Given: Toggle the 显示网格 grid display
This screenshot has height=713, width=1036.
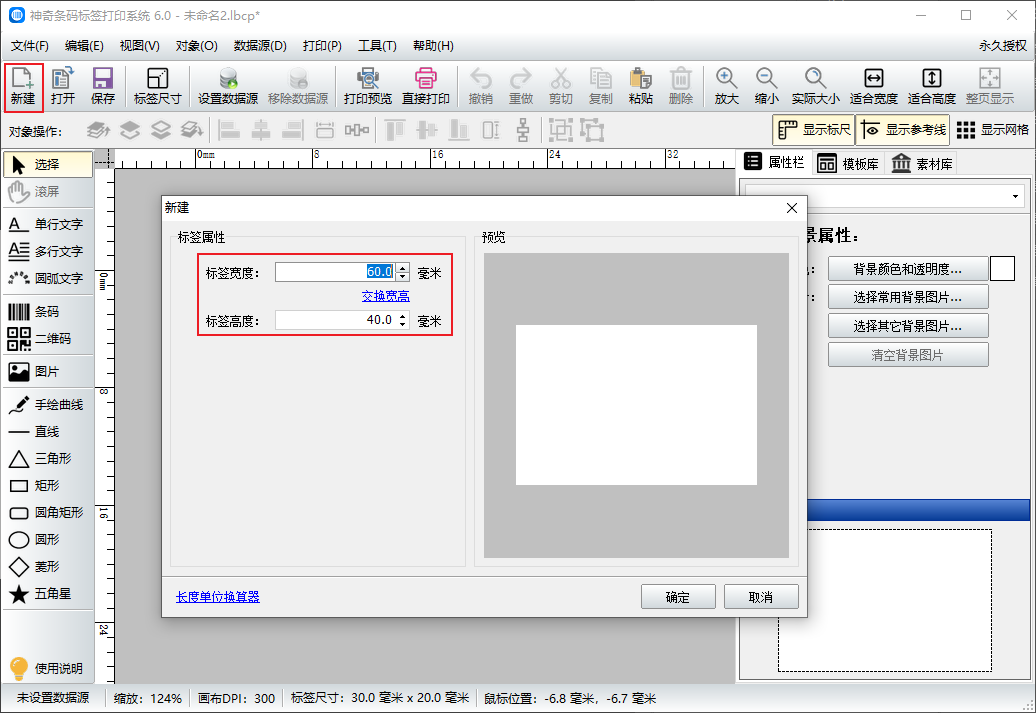Looking at the screenshot, I should click(992, 130).
